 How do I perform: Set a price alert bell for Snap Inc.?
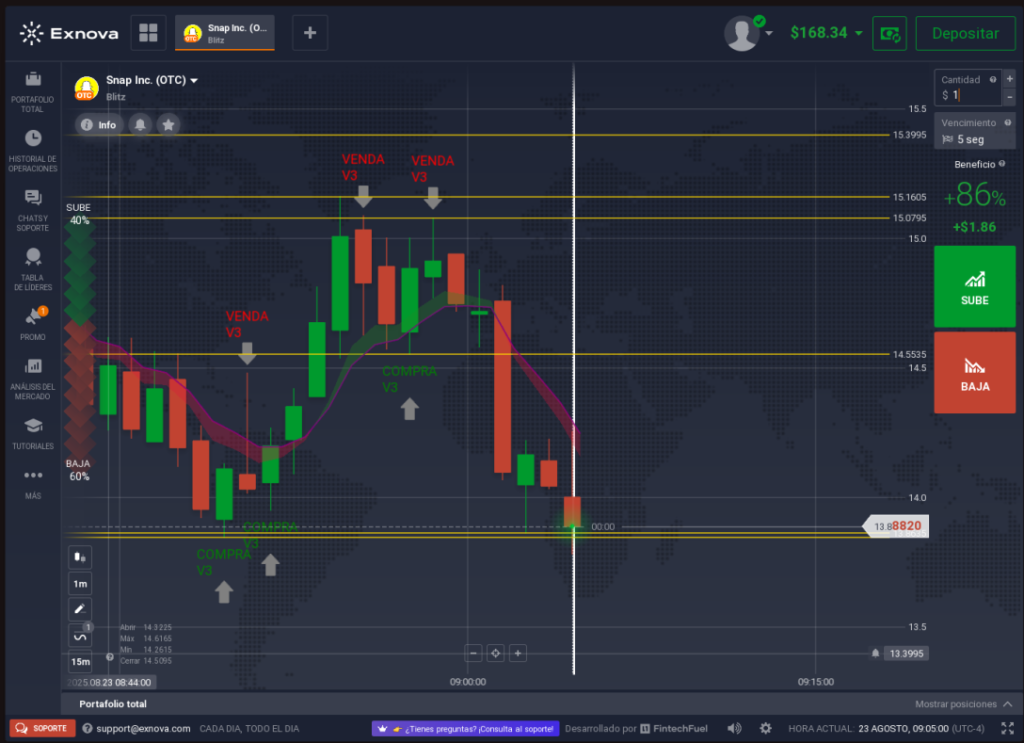(x=140, y=125)
